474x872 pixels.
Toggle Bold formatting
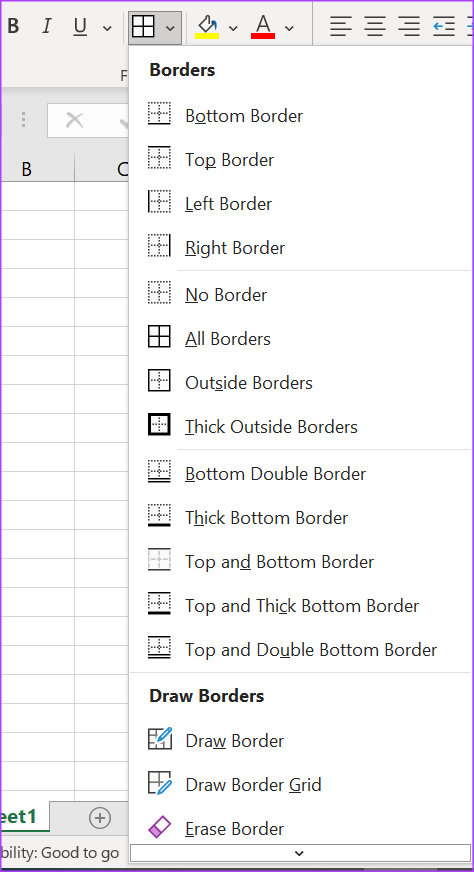point(13,27)
